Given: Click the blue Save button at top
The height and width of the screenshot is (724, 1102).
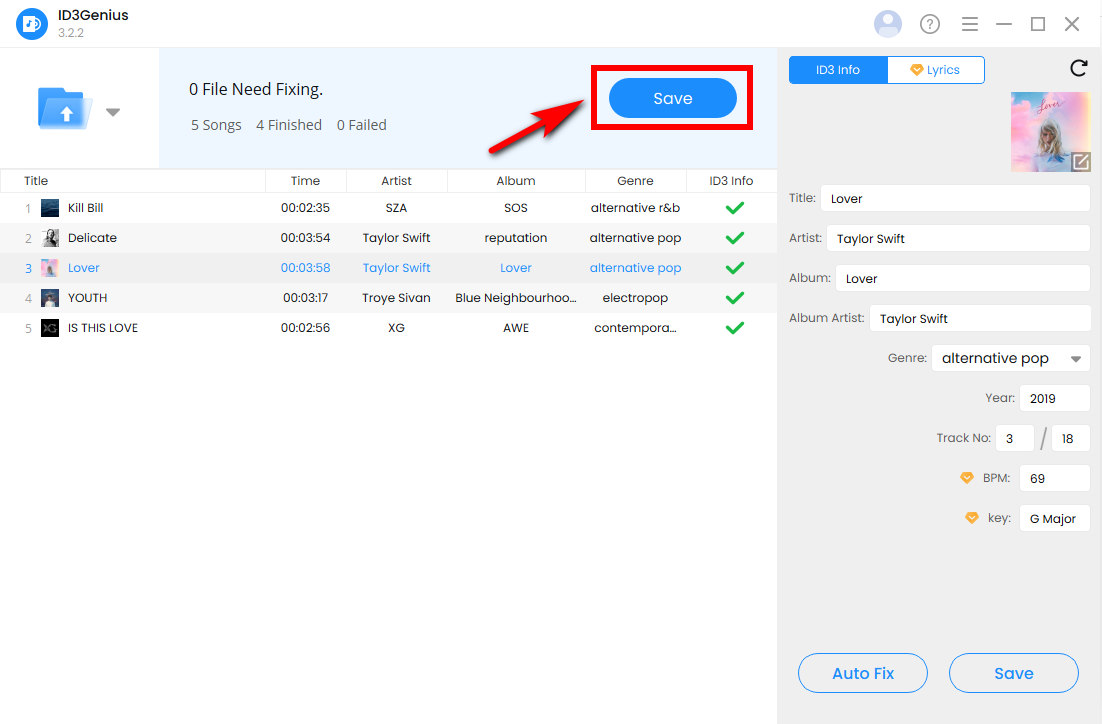Looking at the screenshot, I should click(673, 98).
